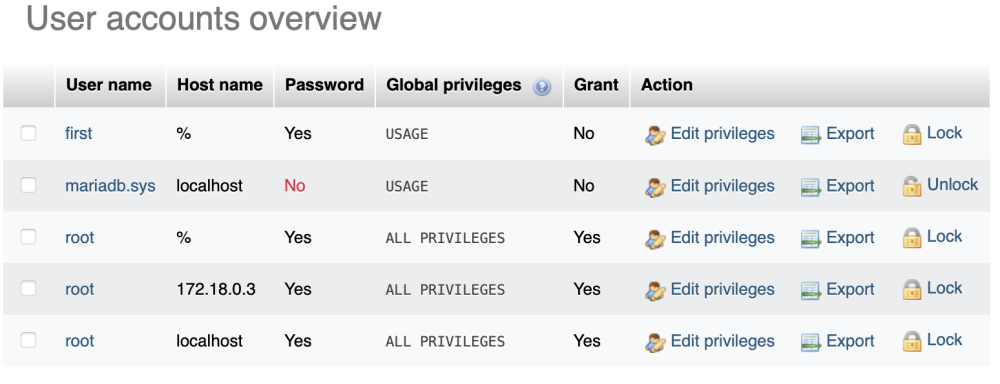This screenshot has width=1000, height=384.
Task: Click Edit privileges icon for user first
Action: [x=655, y=135]
